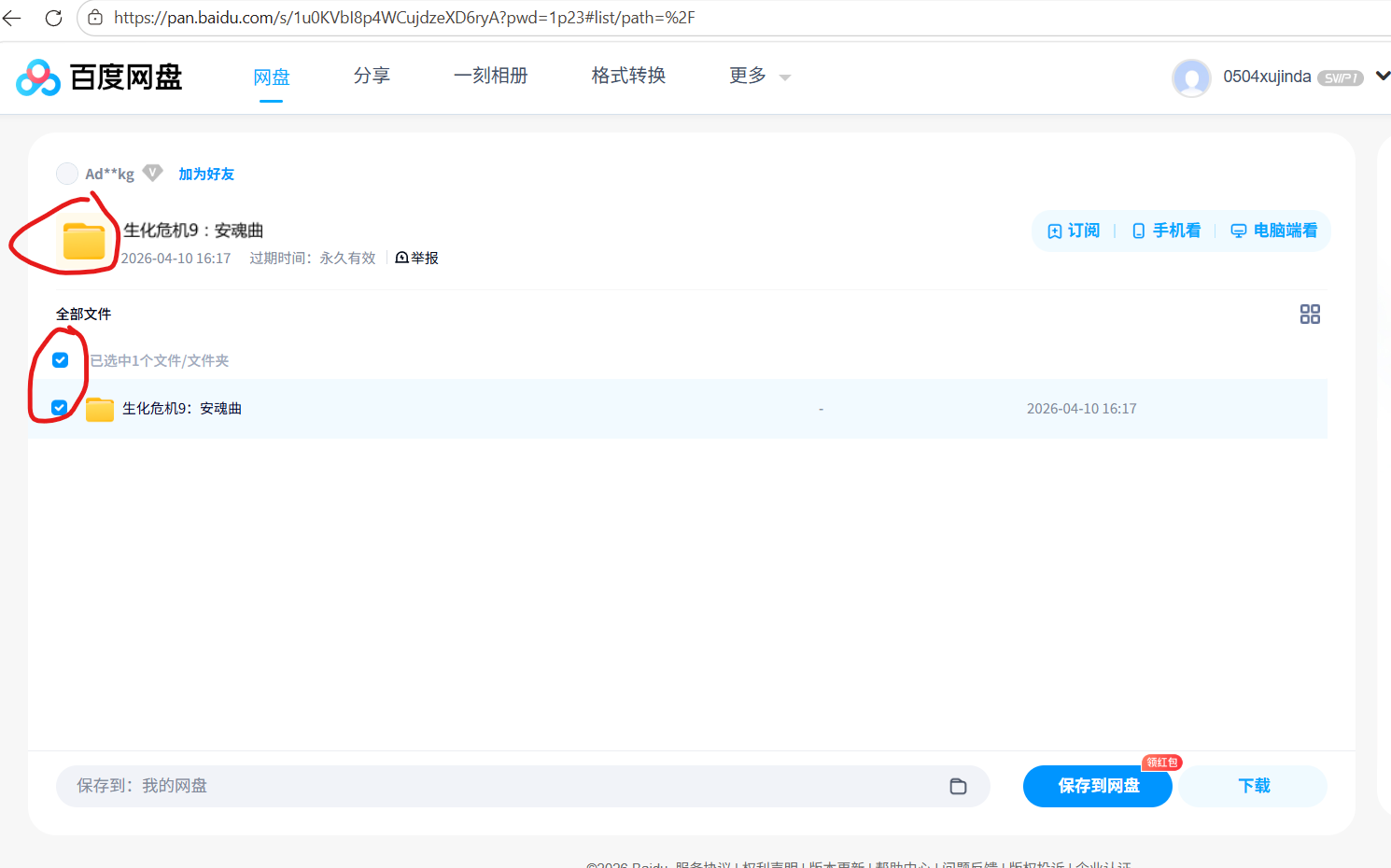1391x868 pixels.
Task: Click the SVIP1 badge
Action: (1340, 78)
